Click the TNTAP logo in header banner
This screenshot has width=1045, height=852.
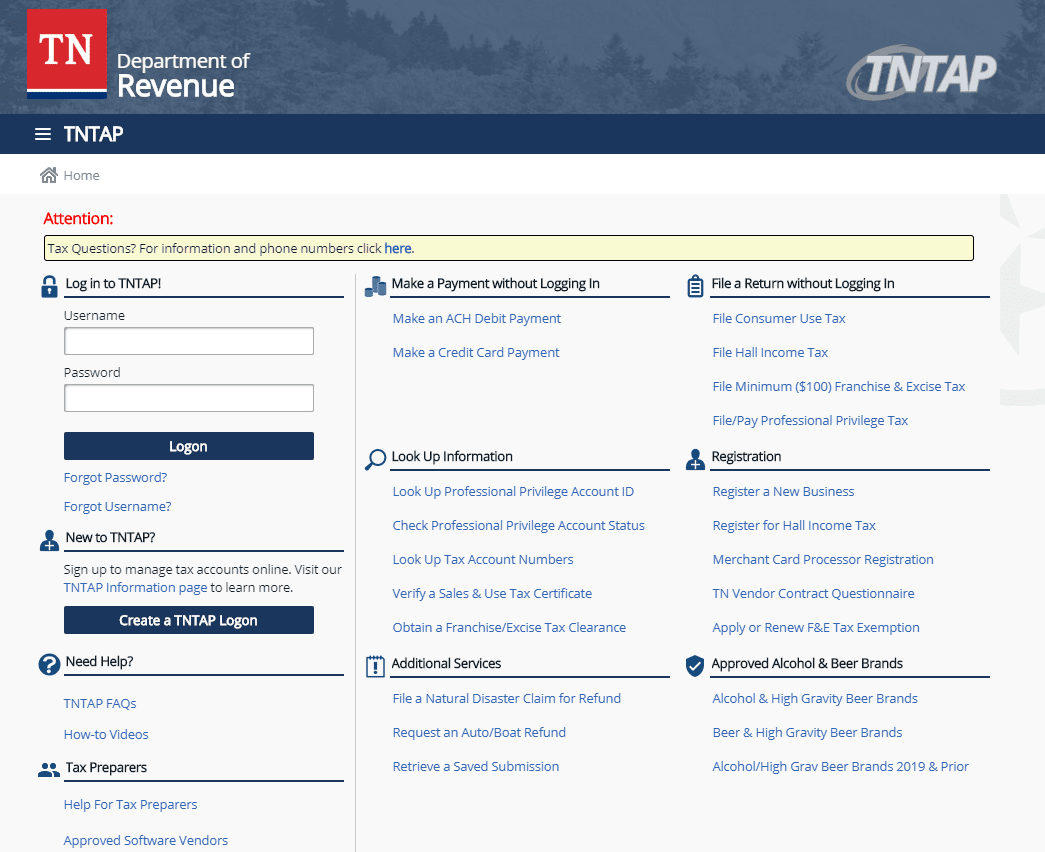point(922,73)
